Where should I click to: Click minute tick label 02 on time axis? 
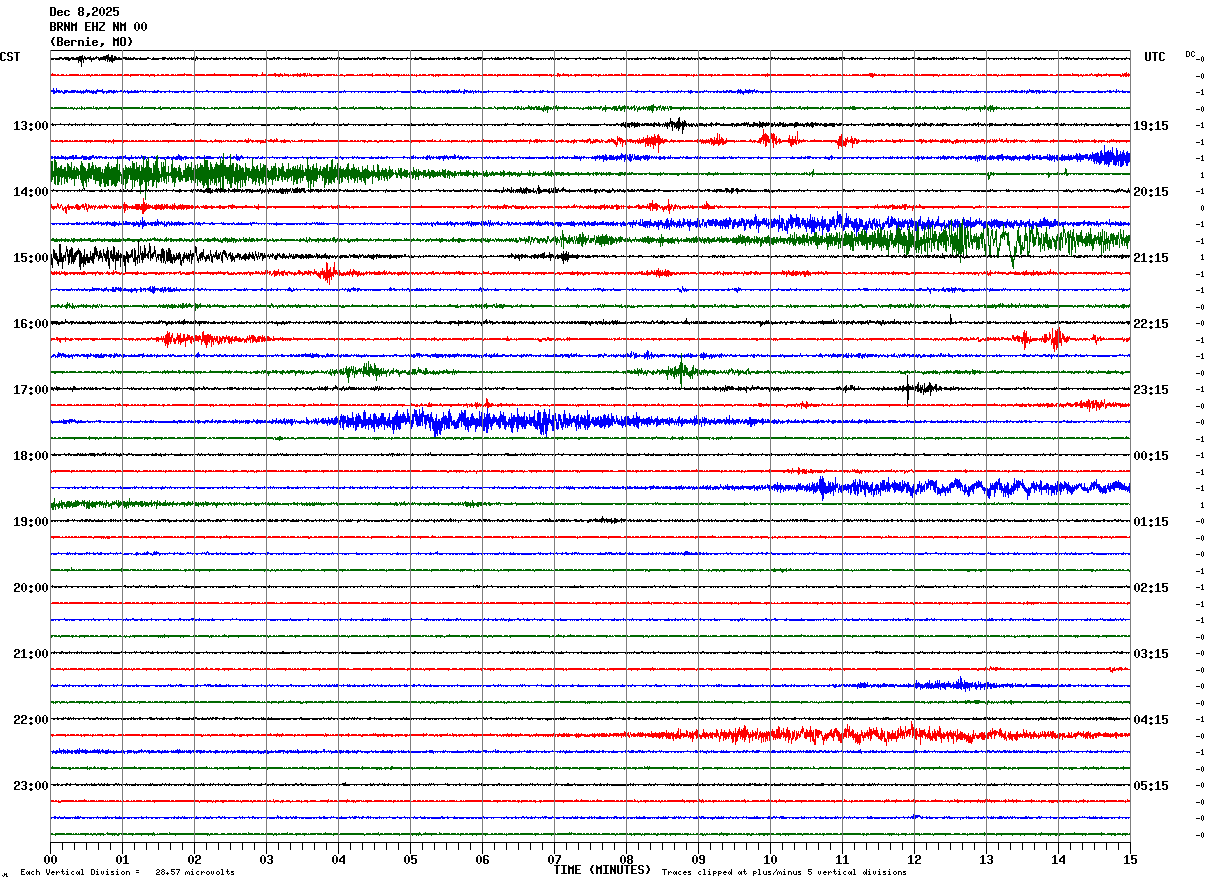point(194,860)
